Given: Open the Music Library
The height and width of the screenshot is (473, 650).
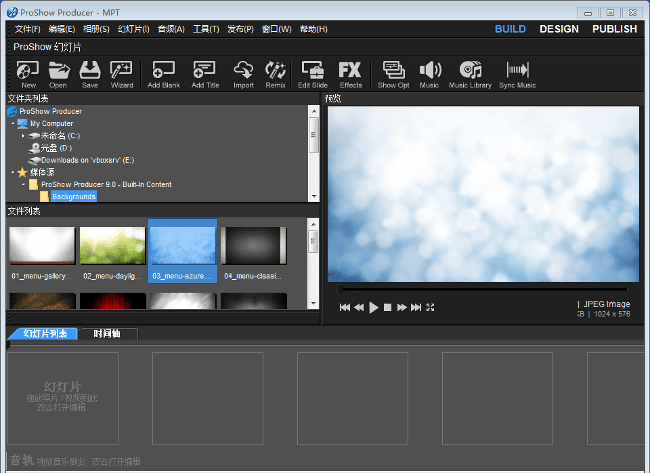Looking at the screenshot, I should coord(470,71).
